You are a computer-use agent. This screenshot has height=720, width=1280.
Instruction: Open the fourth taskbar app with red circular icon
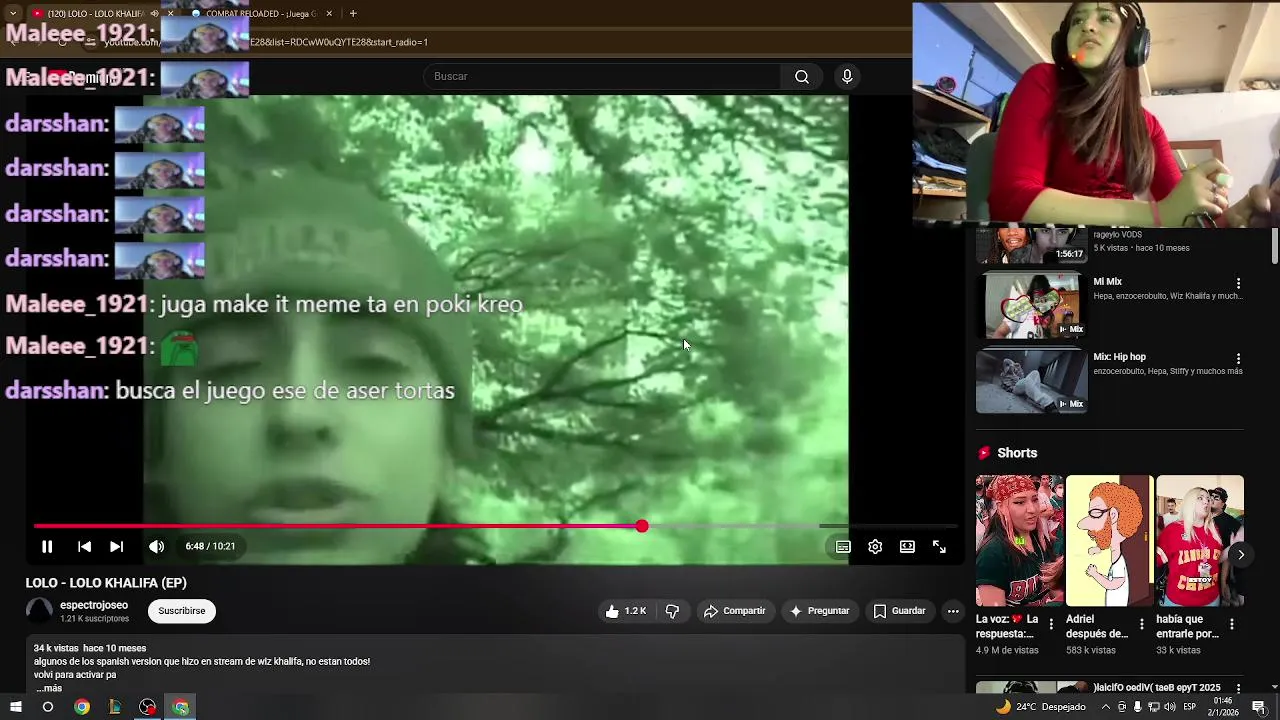click(x=148, y=707)
